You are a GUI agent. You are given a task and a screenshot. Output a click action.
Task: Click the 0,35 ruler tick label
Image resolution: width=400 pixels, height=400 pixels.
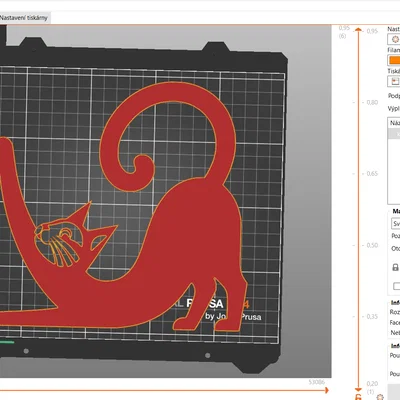click(372, 316)
